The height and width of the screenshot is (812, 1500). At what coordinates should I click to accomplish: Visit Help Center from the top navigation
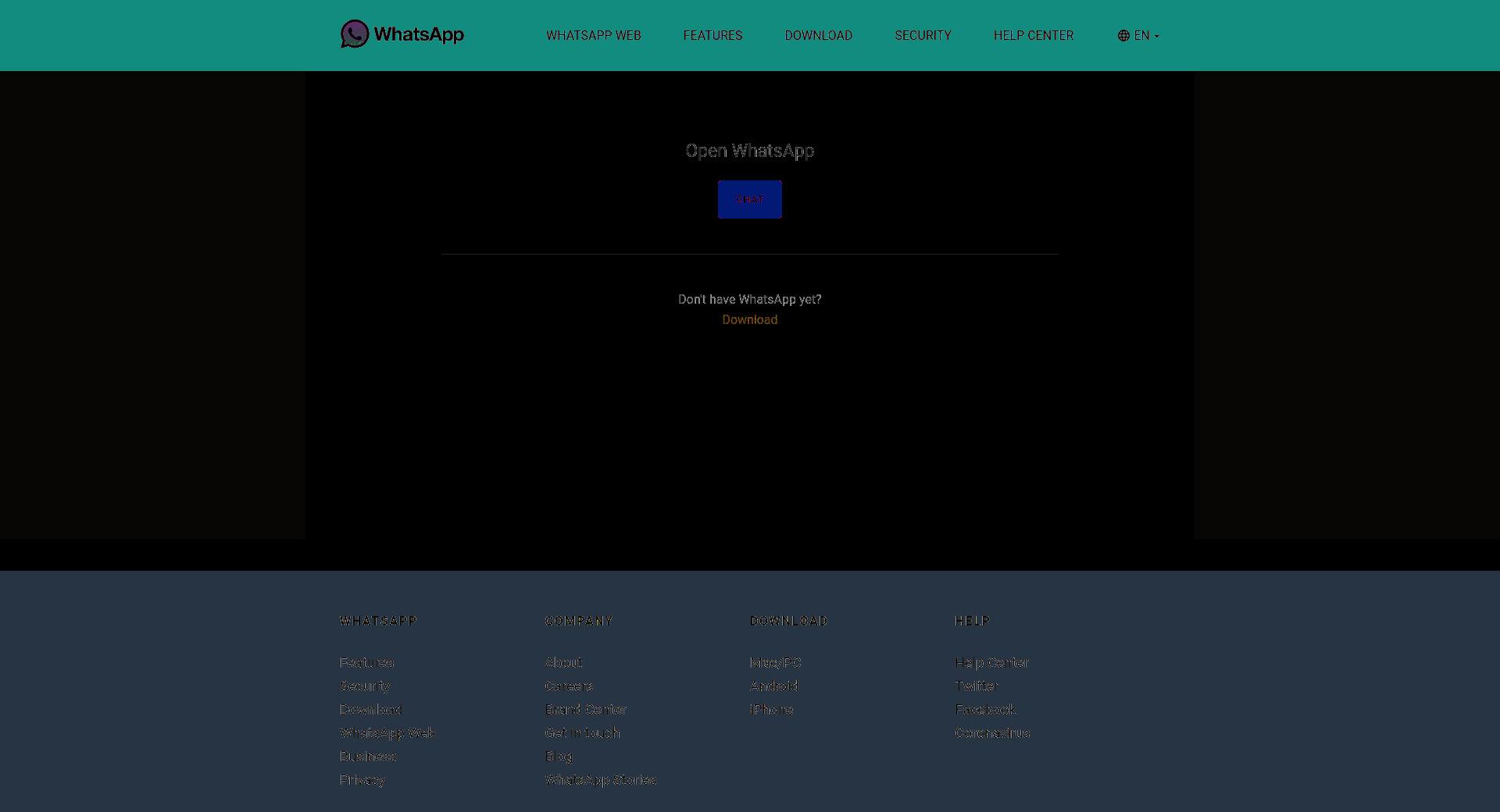click(1034, 35)
